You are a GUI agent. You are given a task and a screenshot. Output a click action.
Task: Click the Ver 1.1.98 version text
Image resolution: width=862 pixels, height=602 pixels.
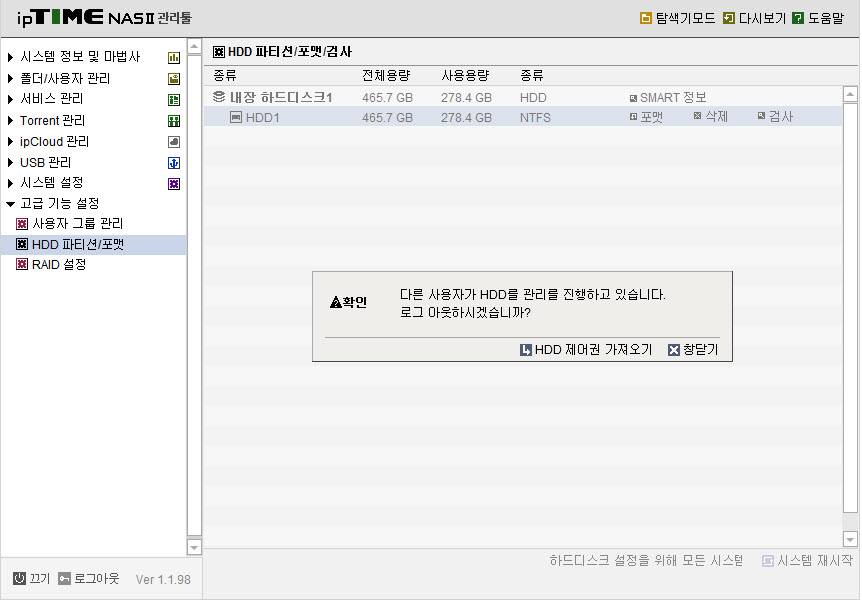point(163,579)
